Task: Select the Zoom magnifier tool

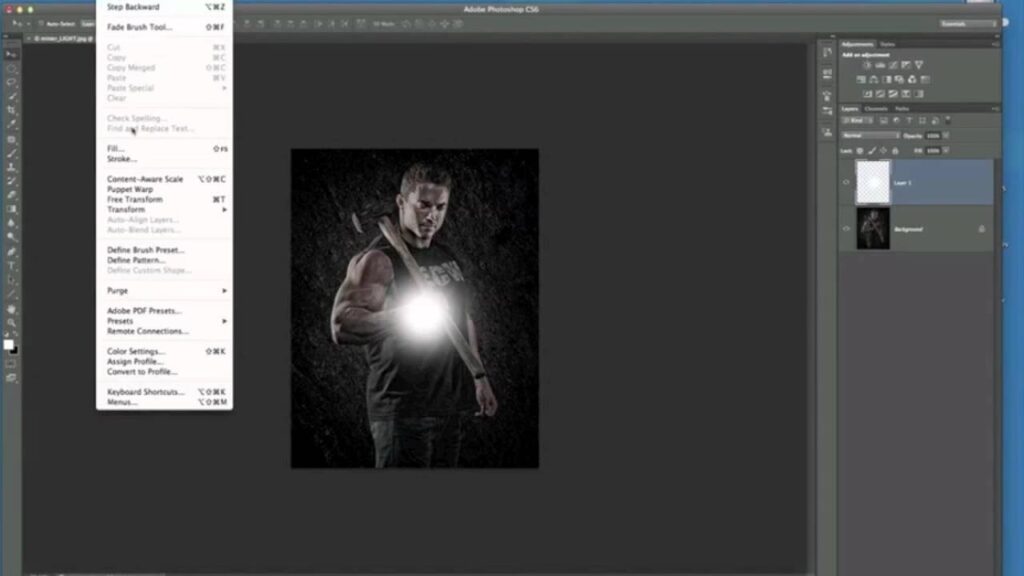Action: click(x=11, y=323)
